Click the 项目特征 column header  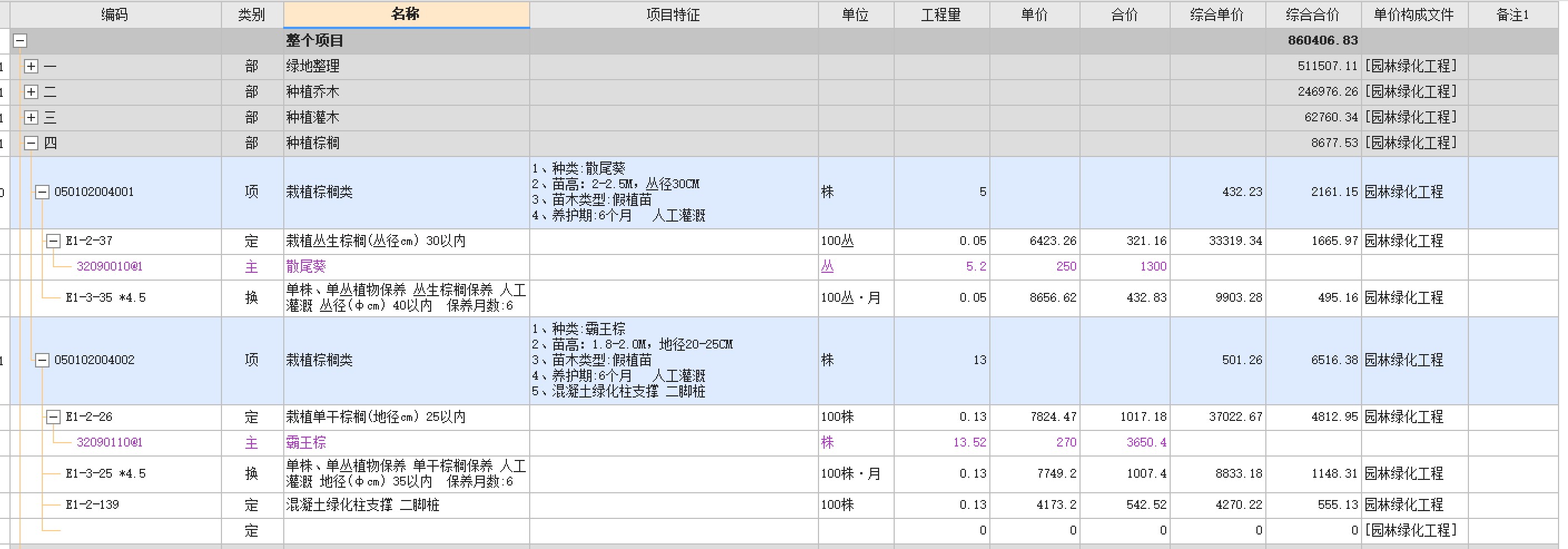click(x=673, y=14)
